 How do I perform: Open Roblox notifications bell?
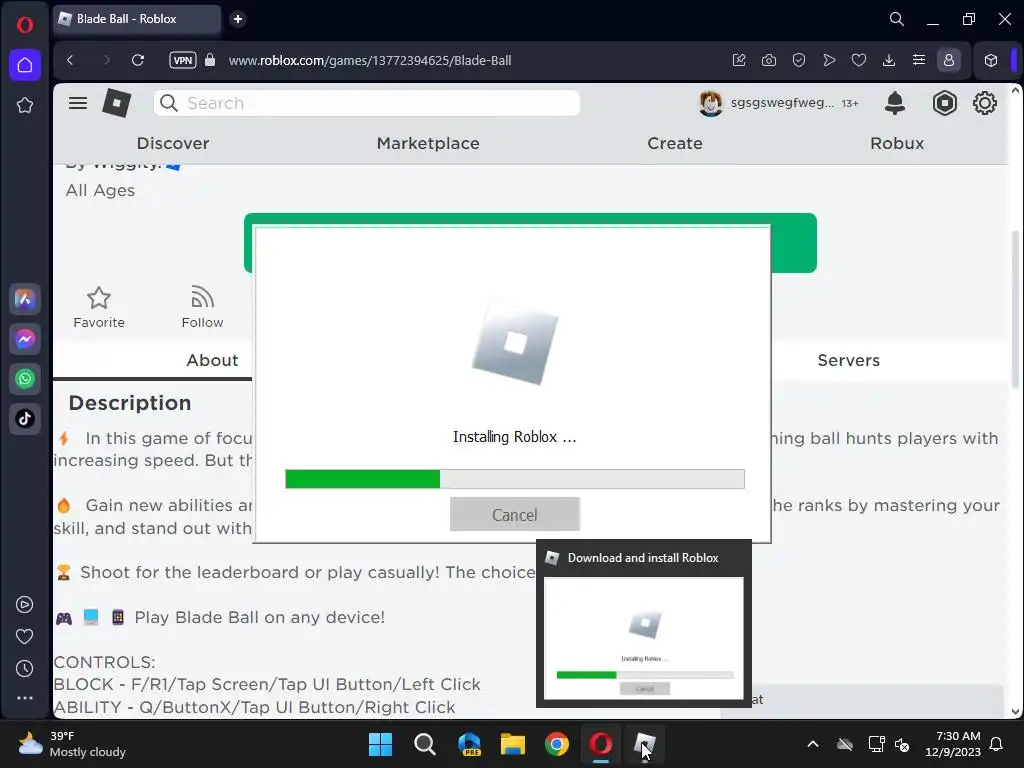coord(895,103)
